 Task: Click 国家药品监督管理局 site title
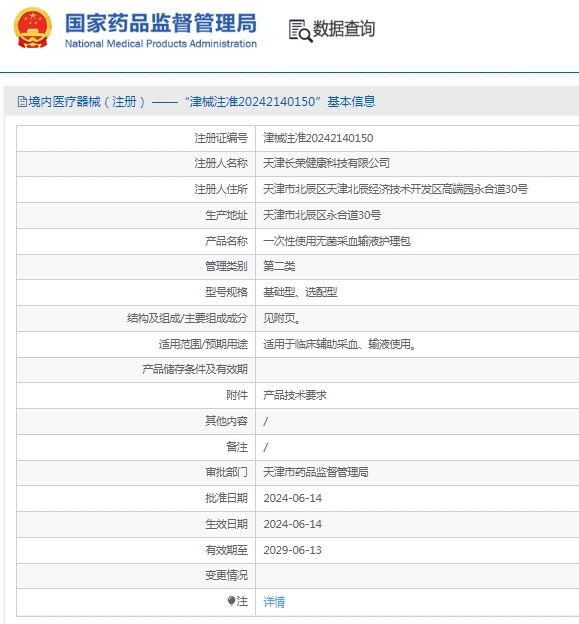161,23
